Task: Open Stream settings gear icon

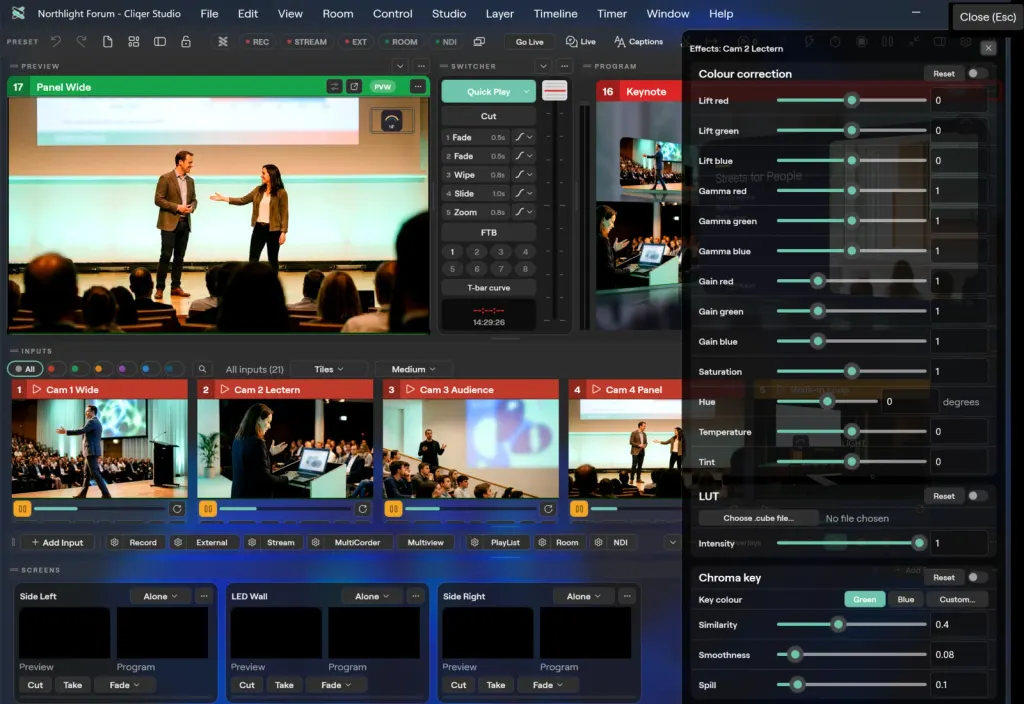Action: coord(252,542)
